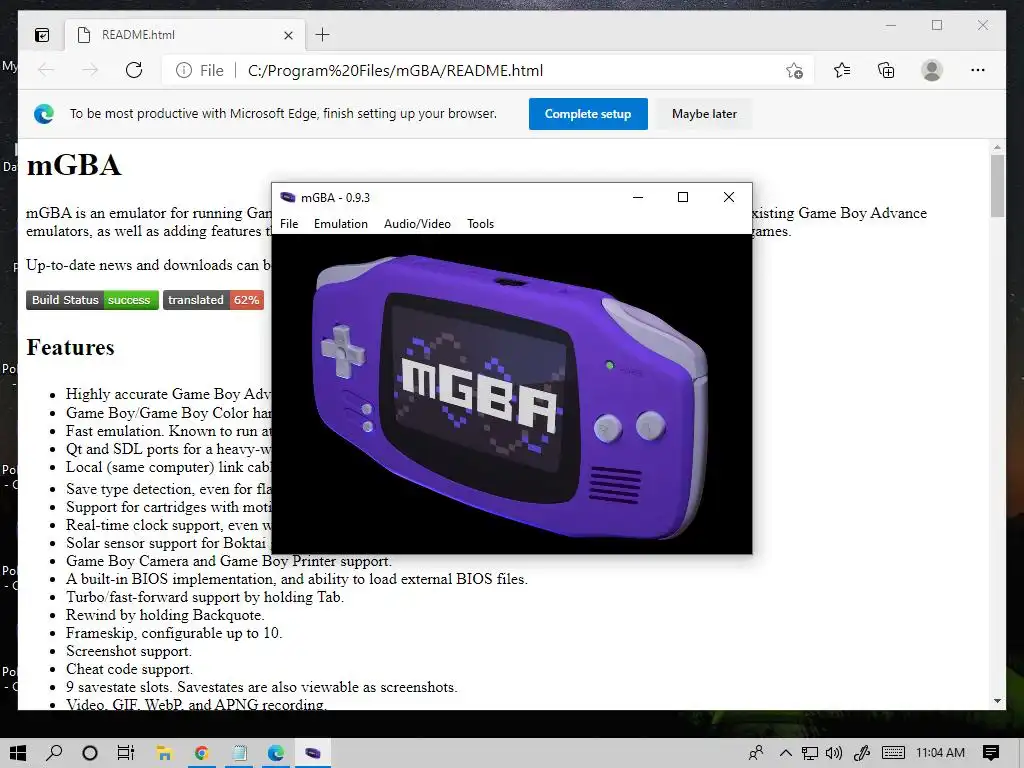The height and width of the screenshot is (768, 1024).
Task: Open Cortana from the taskbar
Action: tap(90, 753)
